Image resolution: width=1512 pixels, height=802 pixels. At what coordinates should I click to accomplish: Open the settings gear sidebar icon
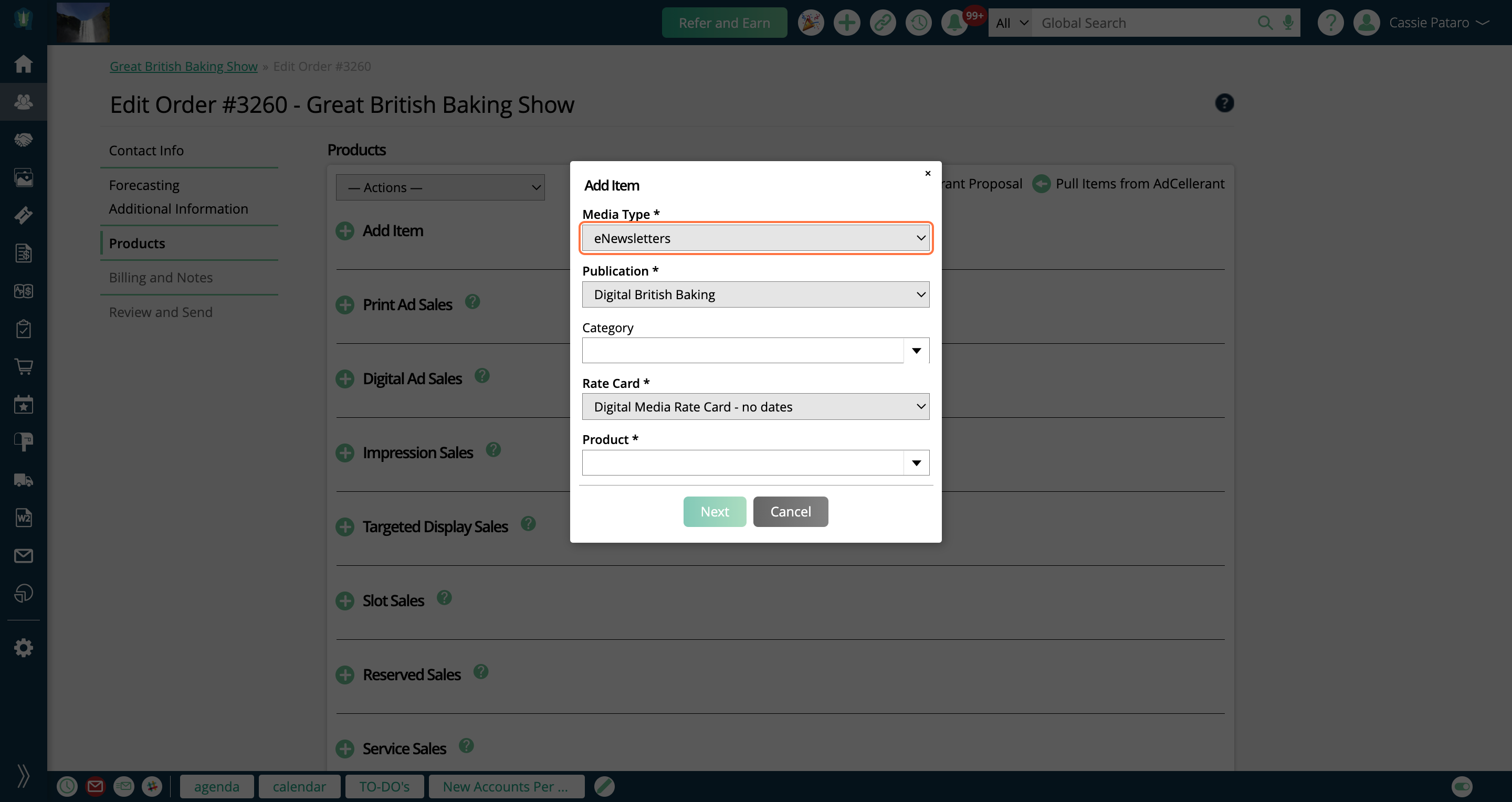point(24,648)
